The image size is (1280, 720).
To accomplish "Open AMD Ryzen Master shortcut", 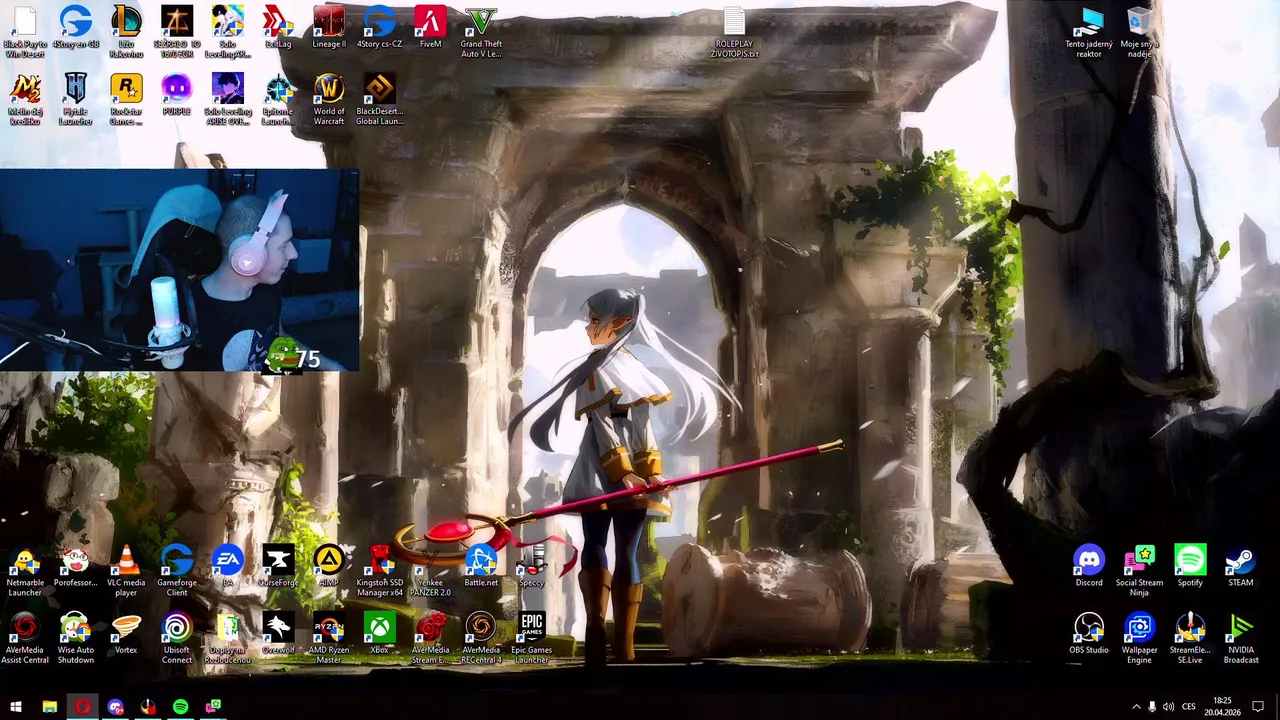I will [x=329, y=638].
